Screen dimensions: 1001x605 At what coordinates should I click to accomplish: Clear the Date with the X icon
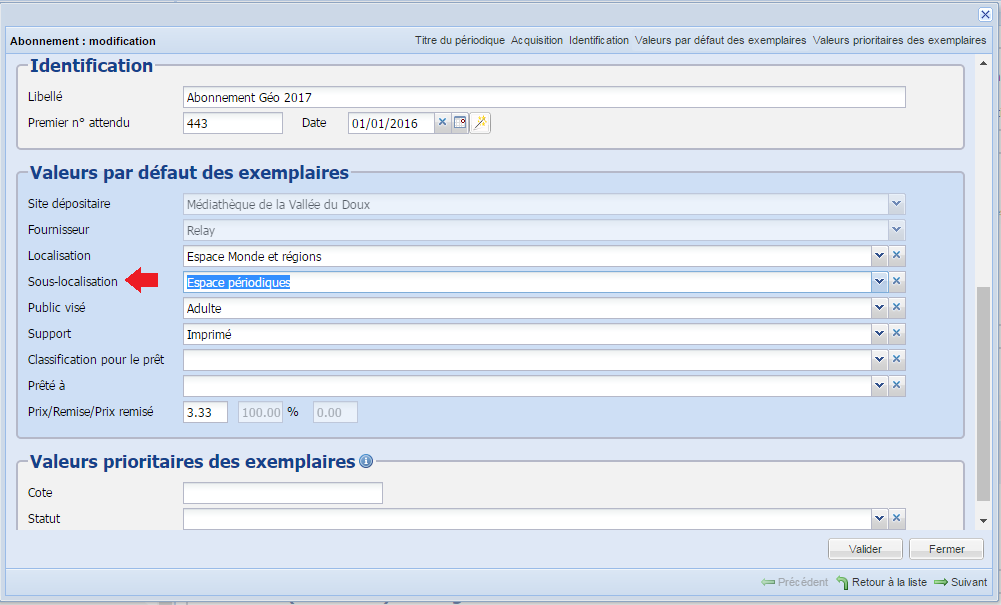point(442,122)
